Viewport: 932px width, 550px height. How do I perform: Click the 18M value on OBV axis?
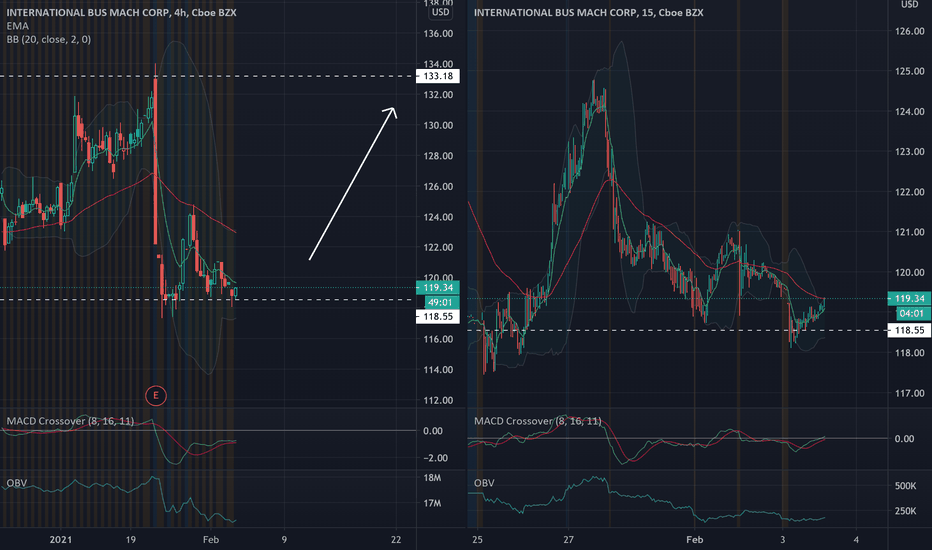point(432,478)
